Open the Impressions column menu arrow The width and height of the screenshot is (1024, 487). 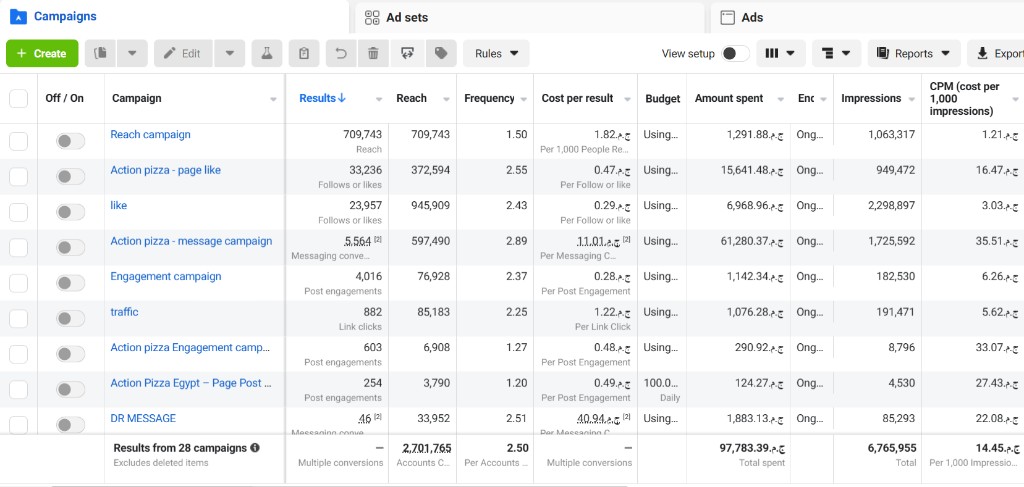(x=911, y=99)
